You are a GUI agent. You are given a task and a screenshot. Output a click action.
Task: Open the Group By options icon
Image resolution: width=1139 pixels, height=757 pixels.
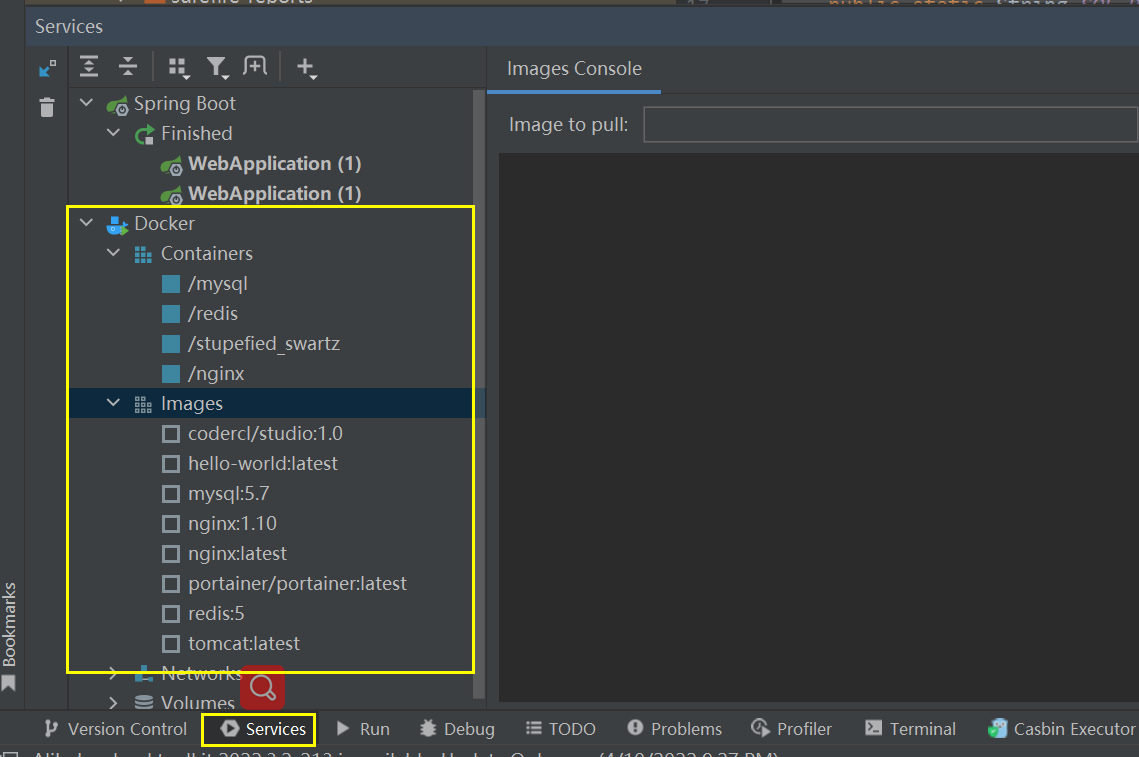179,68
